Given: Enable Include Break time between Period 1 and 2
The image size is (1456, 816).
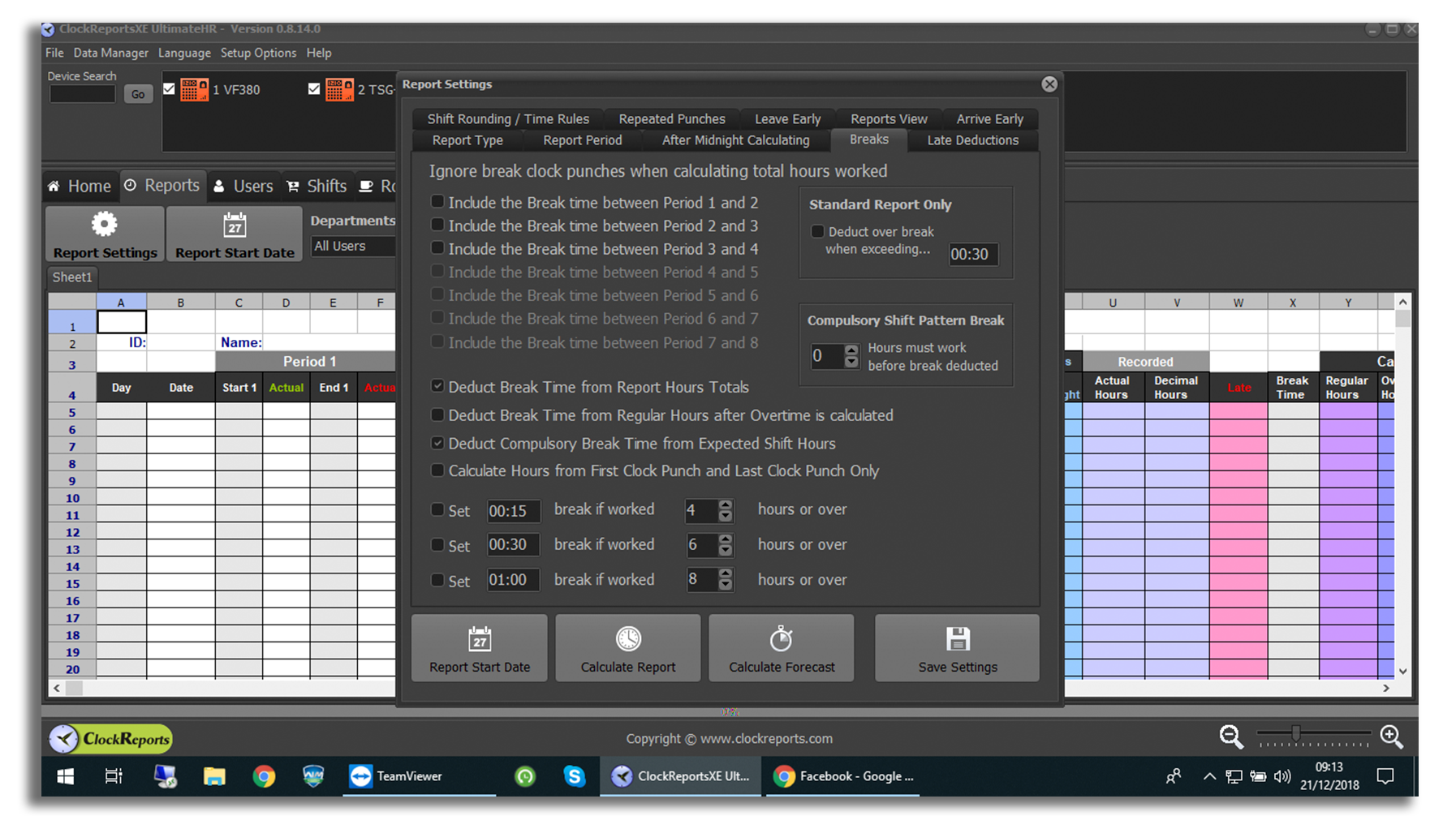Looking at the screenshot, I should pos(437,202).
